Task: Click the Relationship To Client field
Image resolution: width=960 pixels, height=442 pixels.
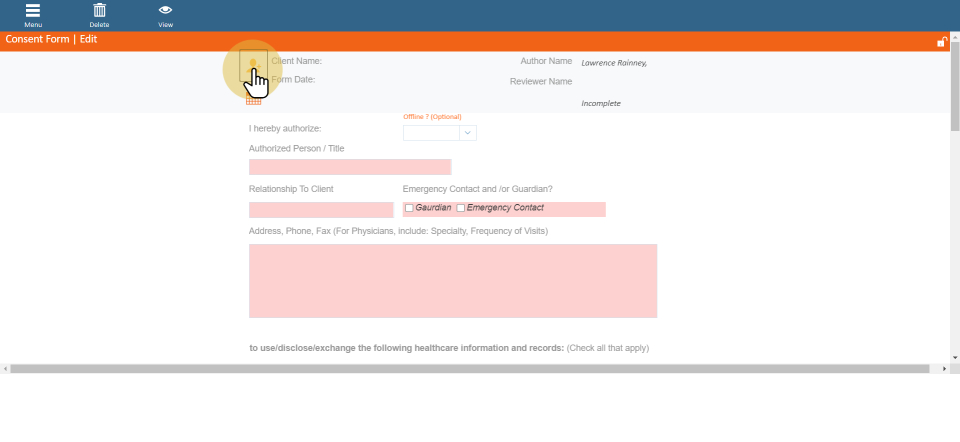Action: click(x=321, y=210)
